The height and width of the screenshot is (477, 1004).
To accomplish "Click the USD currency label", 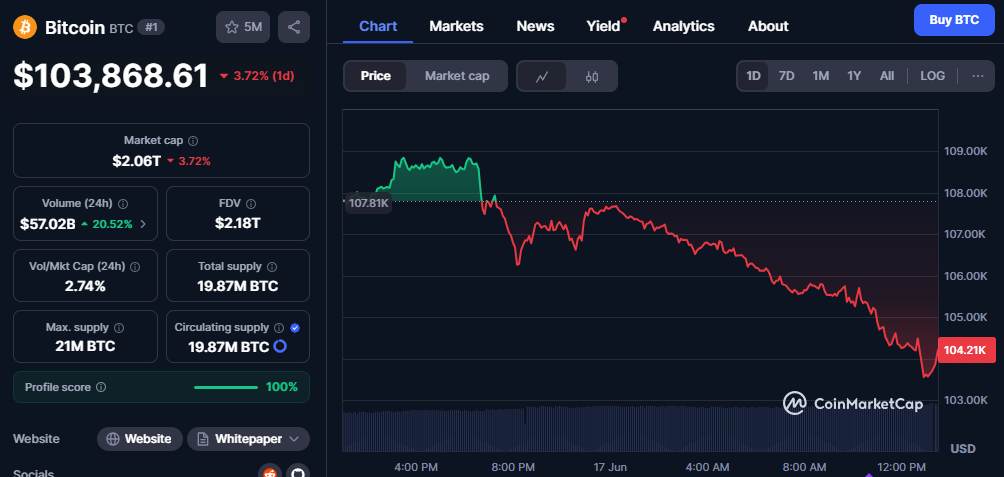I will (x=963, y=448).
